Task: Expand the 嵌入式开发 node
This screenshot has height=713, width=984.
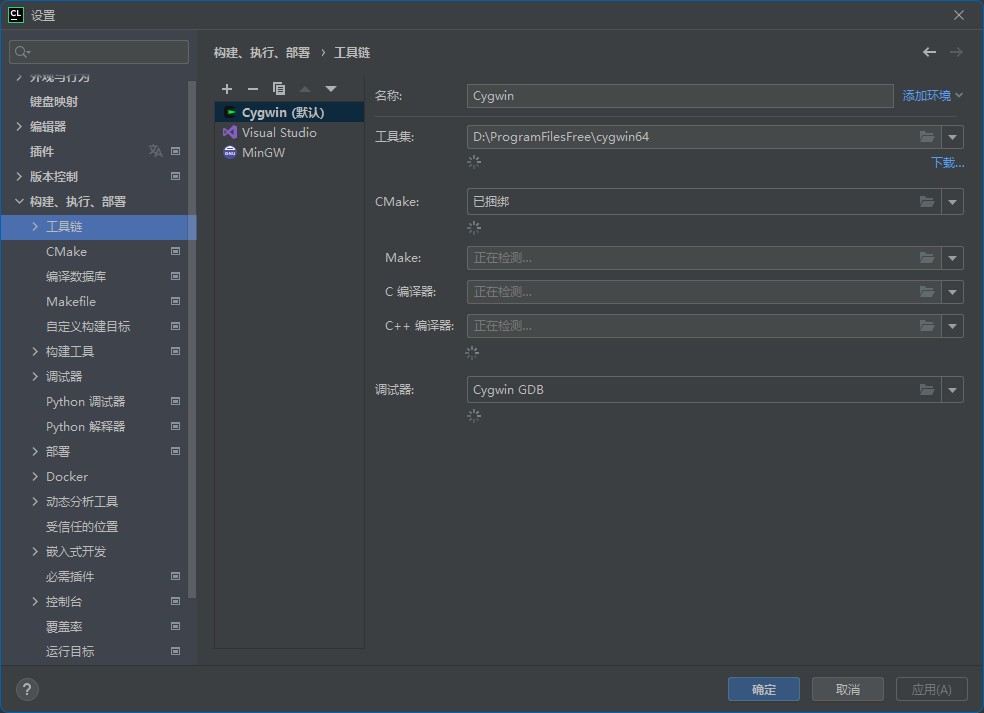Action: point(35,552)
